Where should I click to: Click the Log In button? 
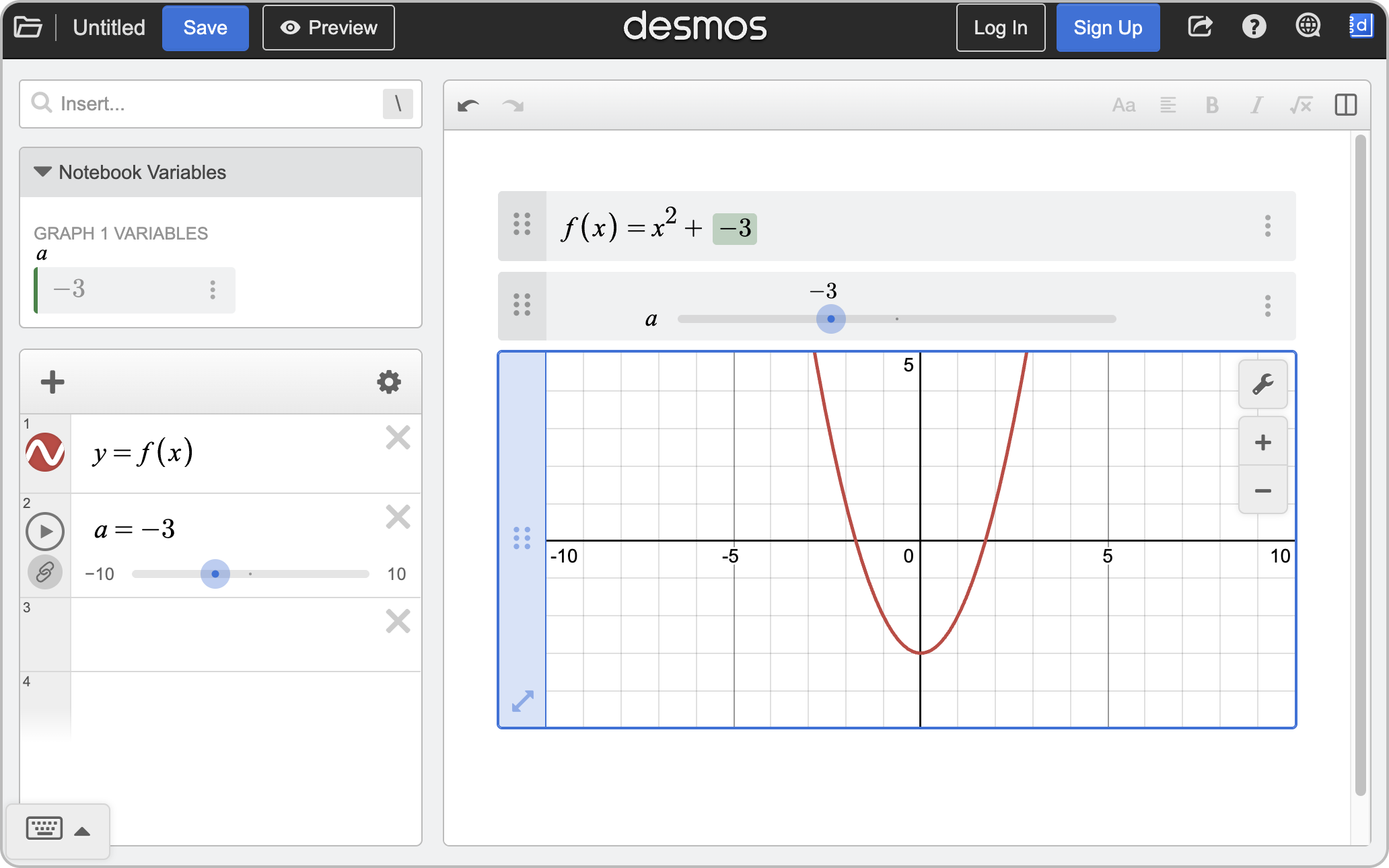[x=1001, y=28]
